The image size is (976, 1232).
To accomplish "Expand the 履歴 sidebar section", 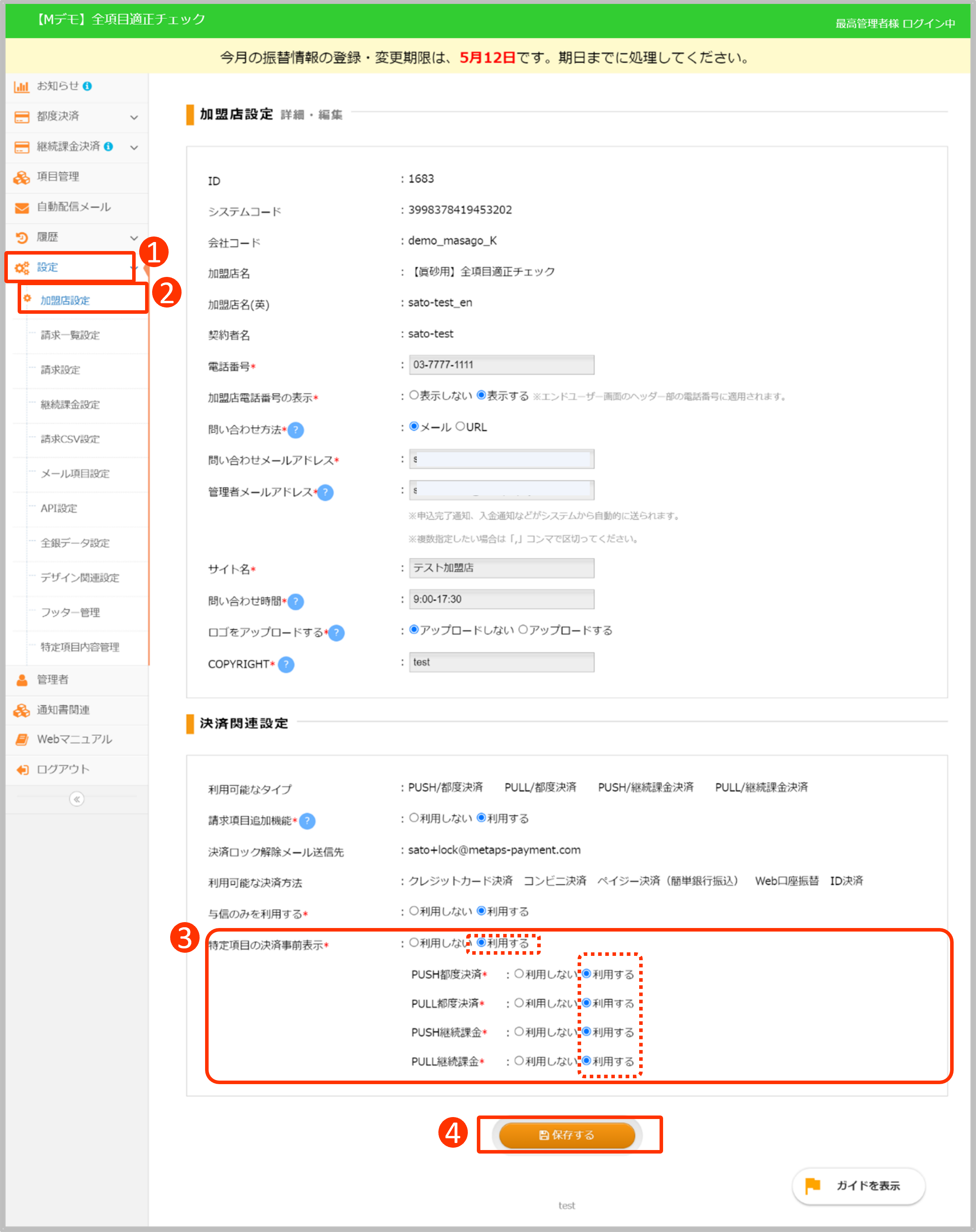I will [x=134, y=238].
